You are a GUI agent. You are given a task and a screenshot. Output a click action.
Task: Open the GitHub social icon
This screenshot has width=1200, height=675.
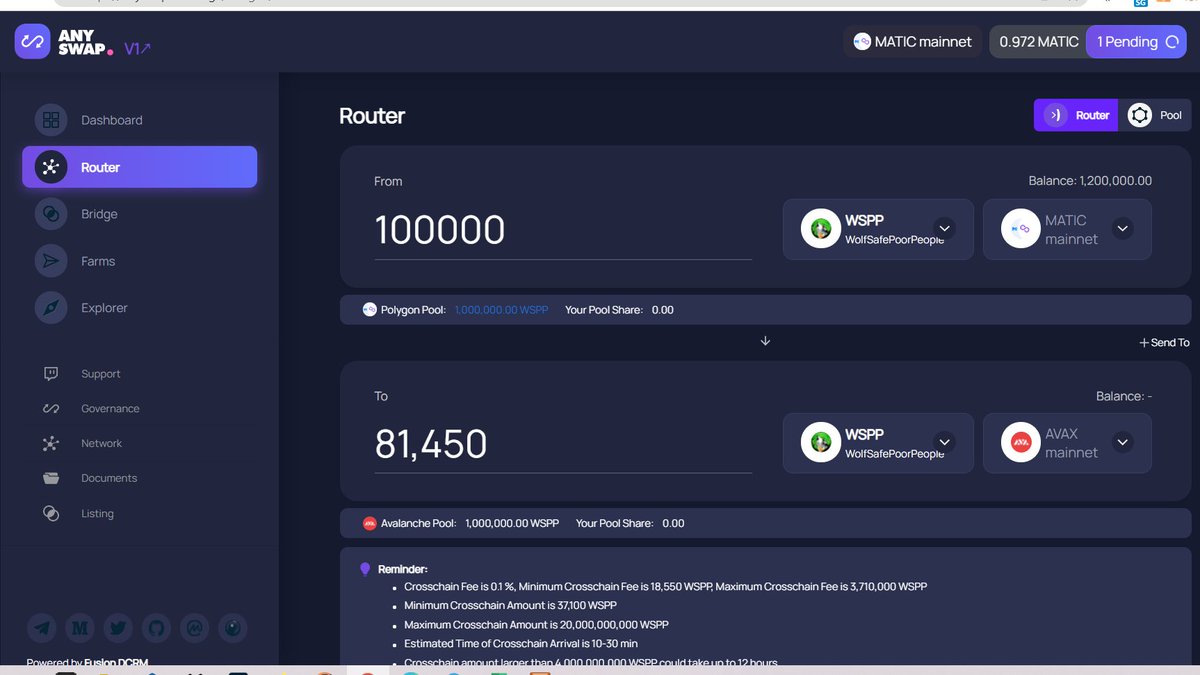(156, 628)
